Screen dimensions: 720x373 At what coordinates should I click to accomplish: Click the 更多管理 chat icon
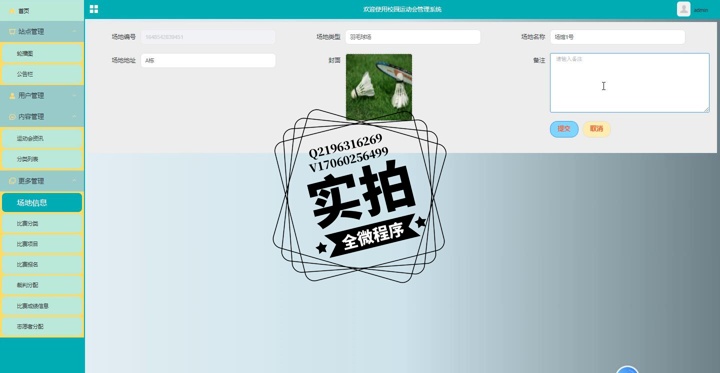[x=12, y=181]
